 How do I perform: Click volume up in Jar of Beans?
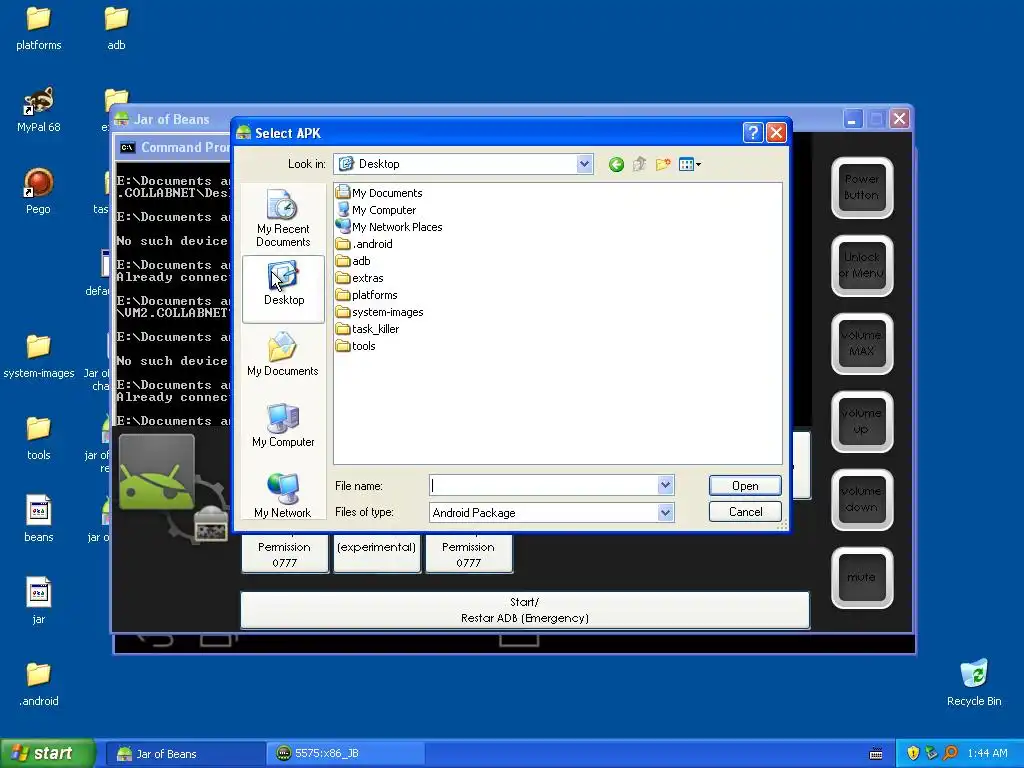862,421
